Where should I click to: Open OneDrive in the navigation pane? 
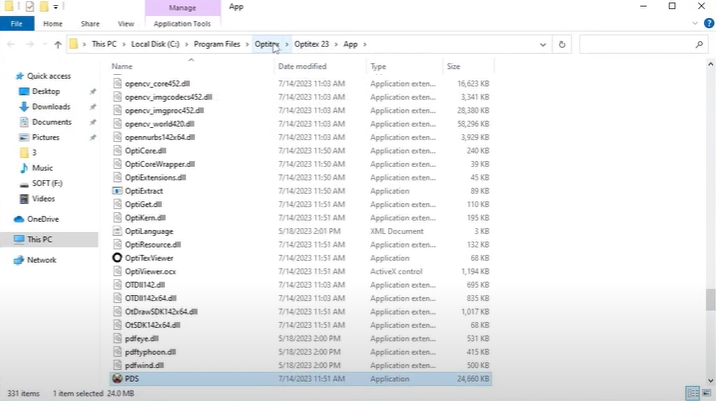click(x=42, y=219)
